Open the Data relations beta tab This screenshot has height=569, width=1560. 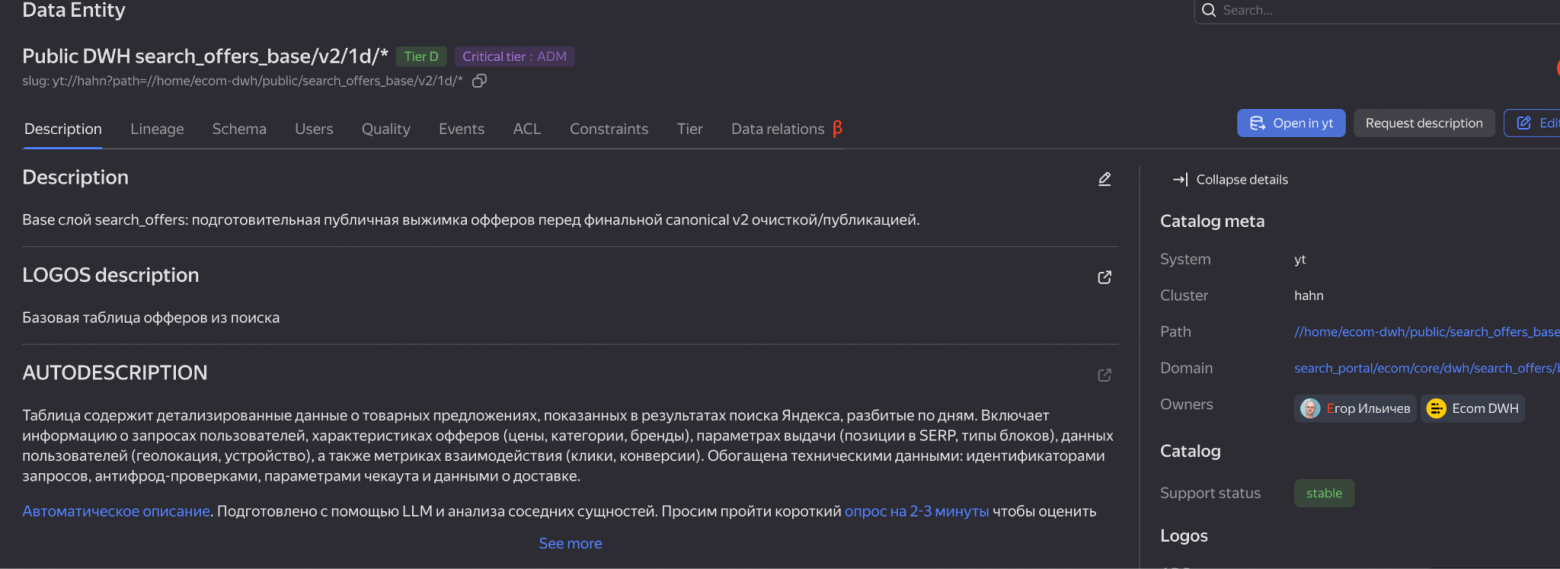[x=787, y=129]
